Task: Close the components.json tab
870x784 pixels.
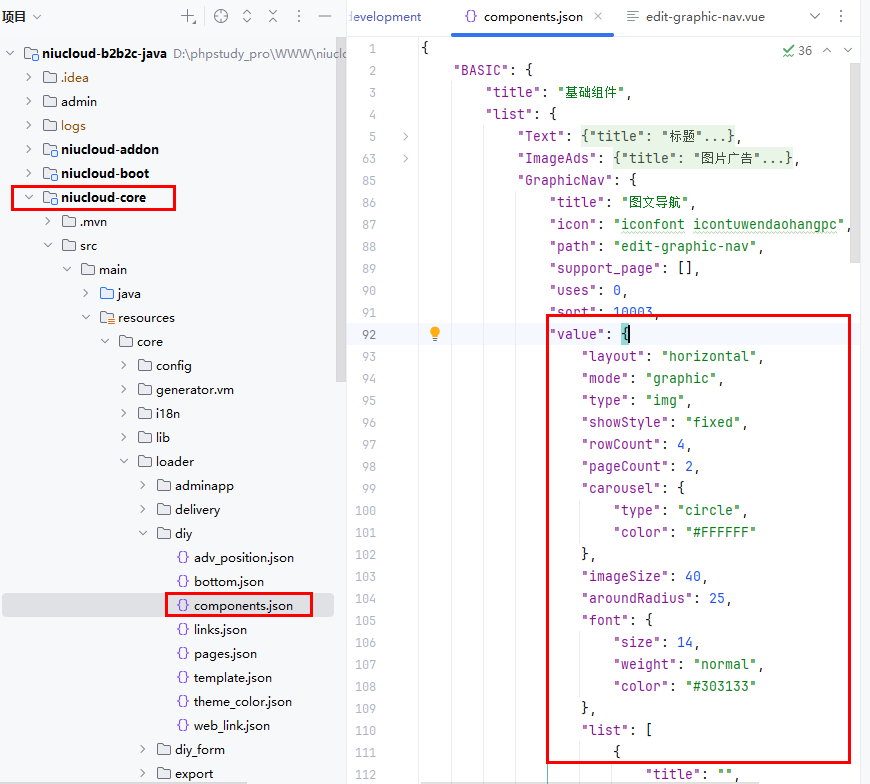Action: coord(596,17)
